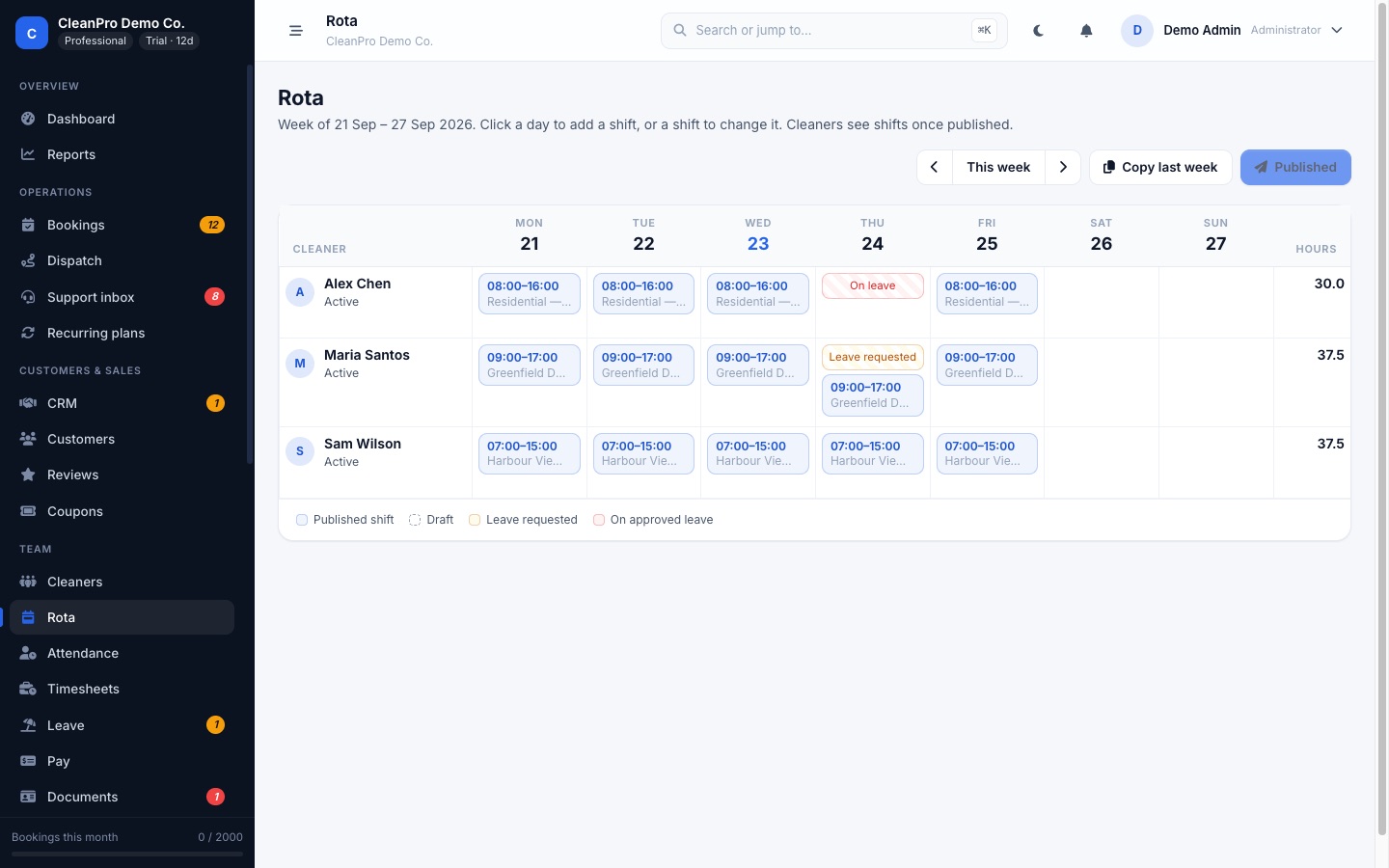Open the Demo Admin account dropdown
Screen dimensions: 1389x868
point(1232,31)
